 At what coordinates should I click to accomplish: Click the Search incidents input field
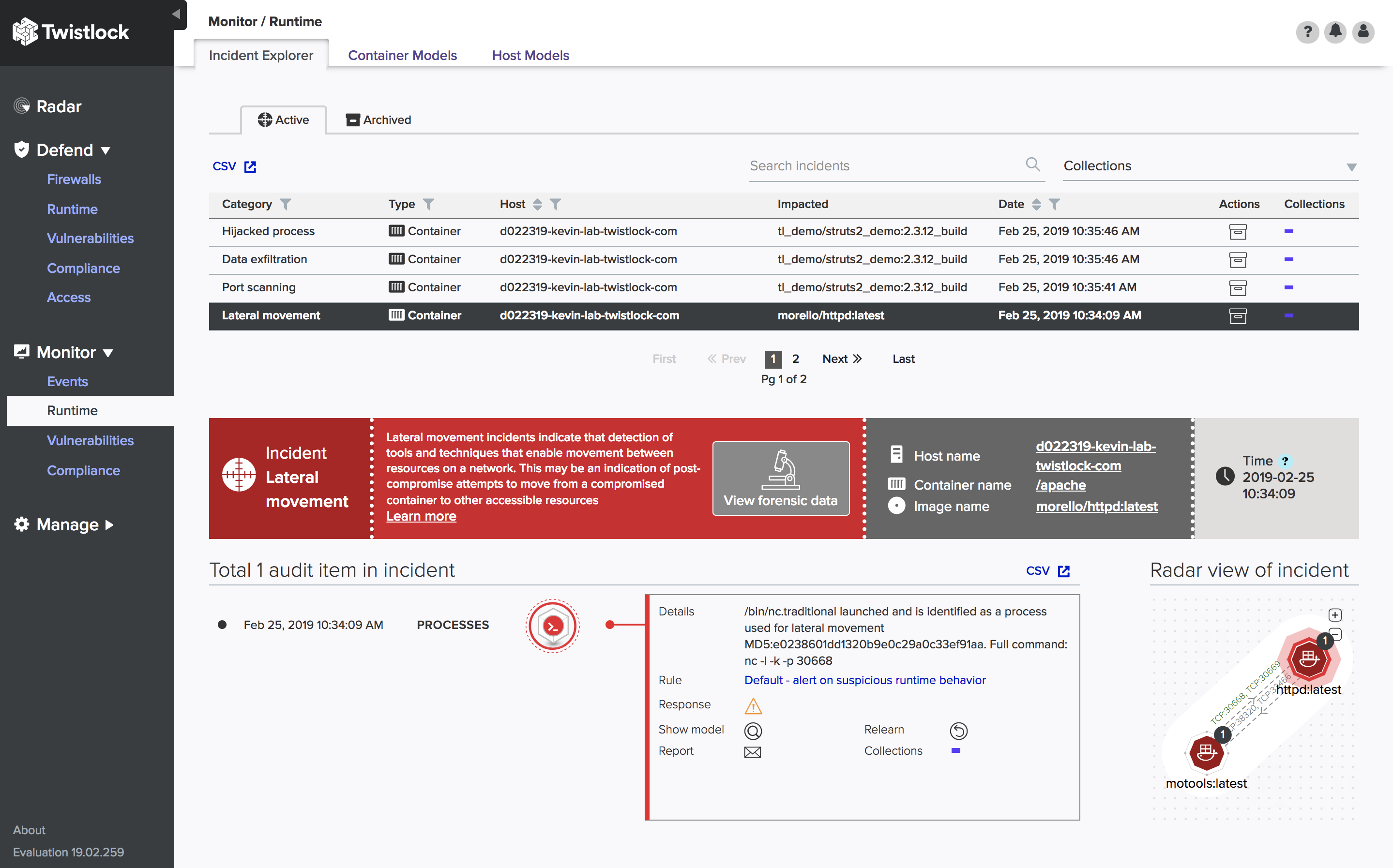coord(884,166)
